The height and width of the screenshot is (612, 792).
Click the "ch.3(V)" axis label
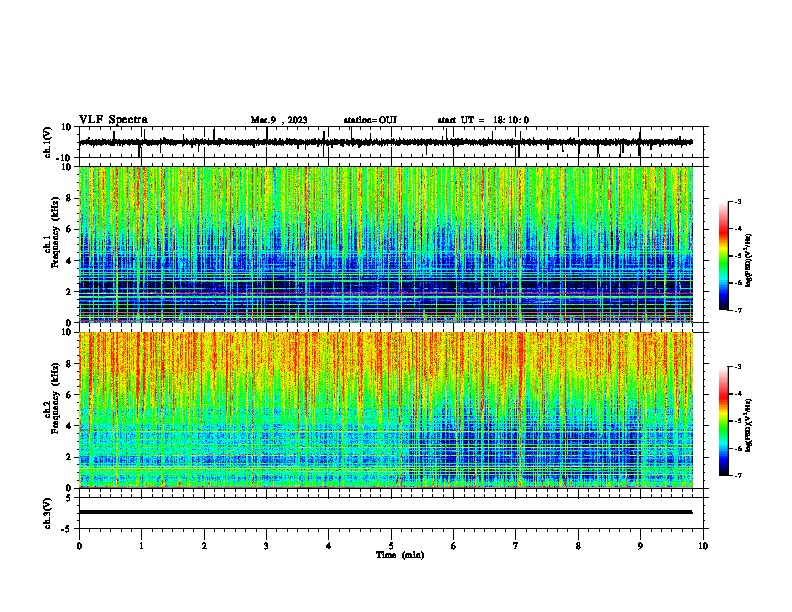coord(47,514)
